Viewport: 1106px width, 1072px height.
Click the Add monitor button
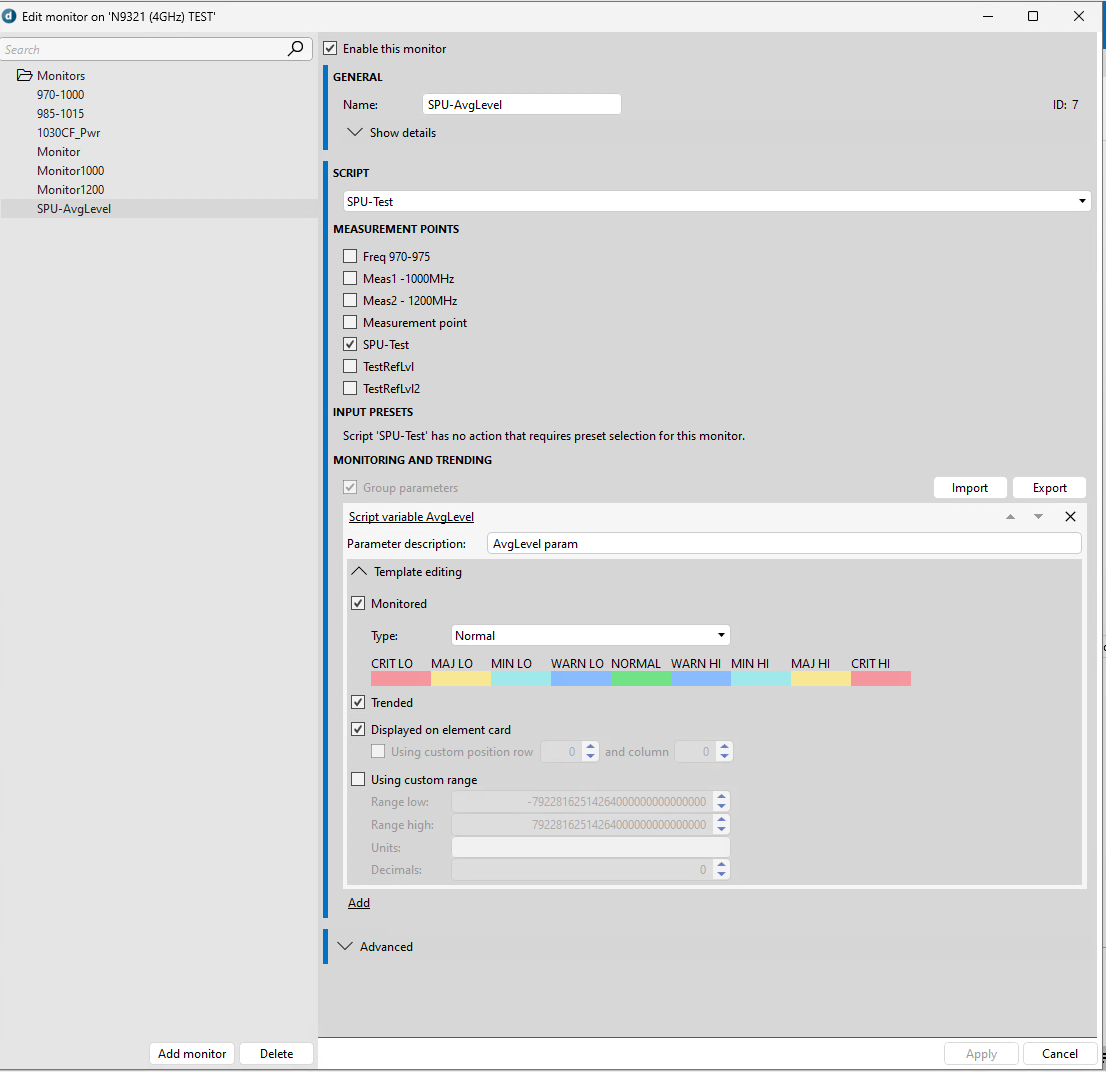pyautogui.click(x=192, y=1053)
